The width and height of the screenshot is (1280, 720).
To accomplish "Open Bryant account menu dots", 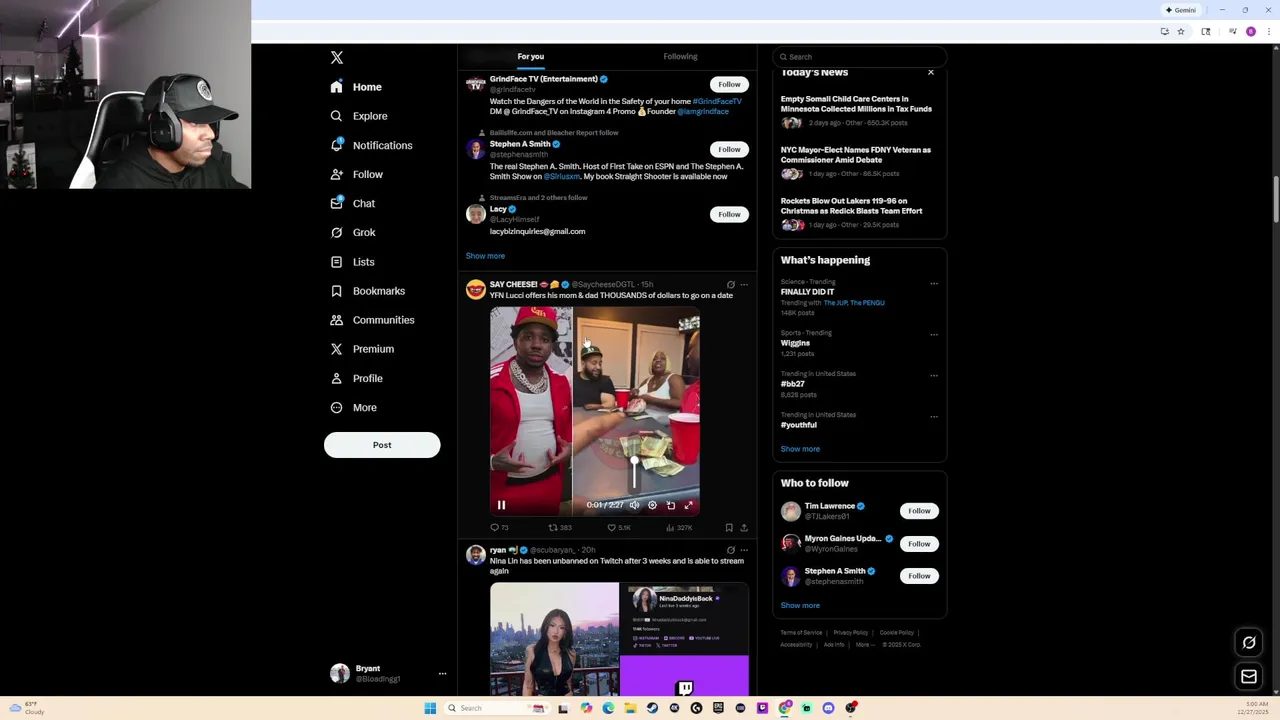I will [x=442, y=674].
